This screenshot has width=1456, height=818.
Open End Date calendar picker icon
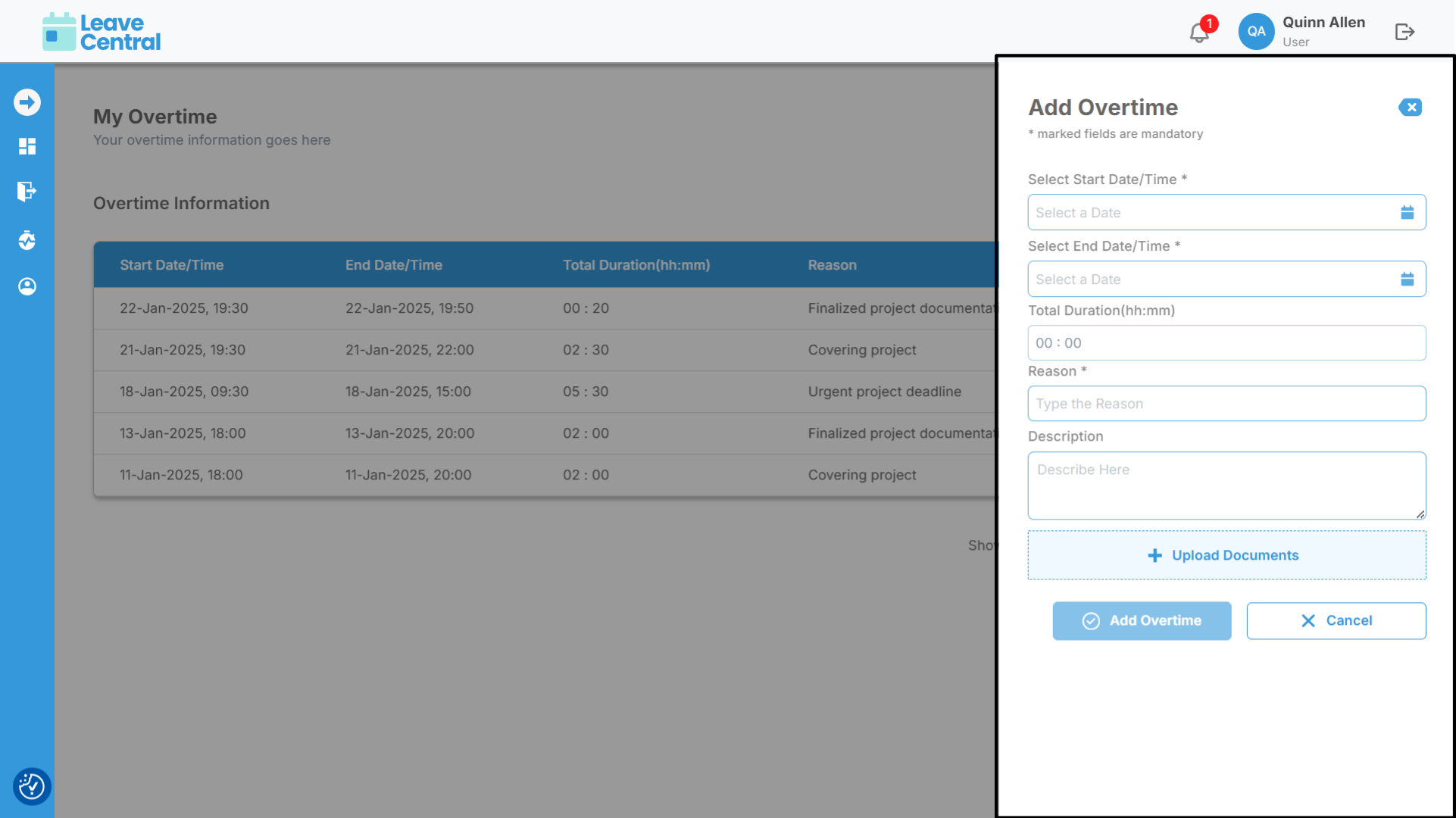tap(1407, 279)
